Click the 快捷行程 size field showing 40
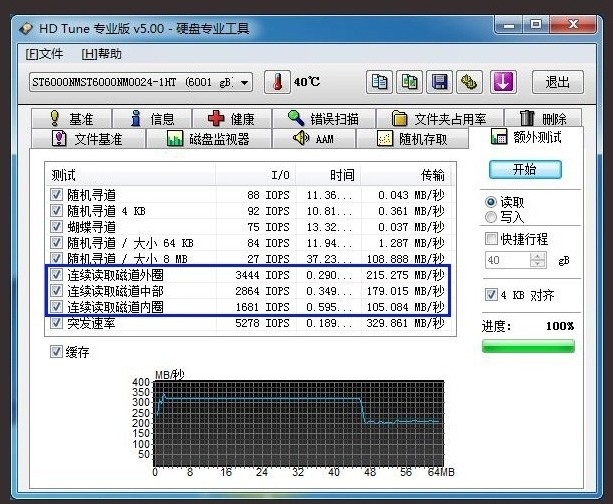Screen dimensions: 613x504 (x=507, y=260)
